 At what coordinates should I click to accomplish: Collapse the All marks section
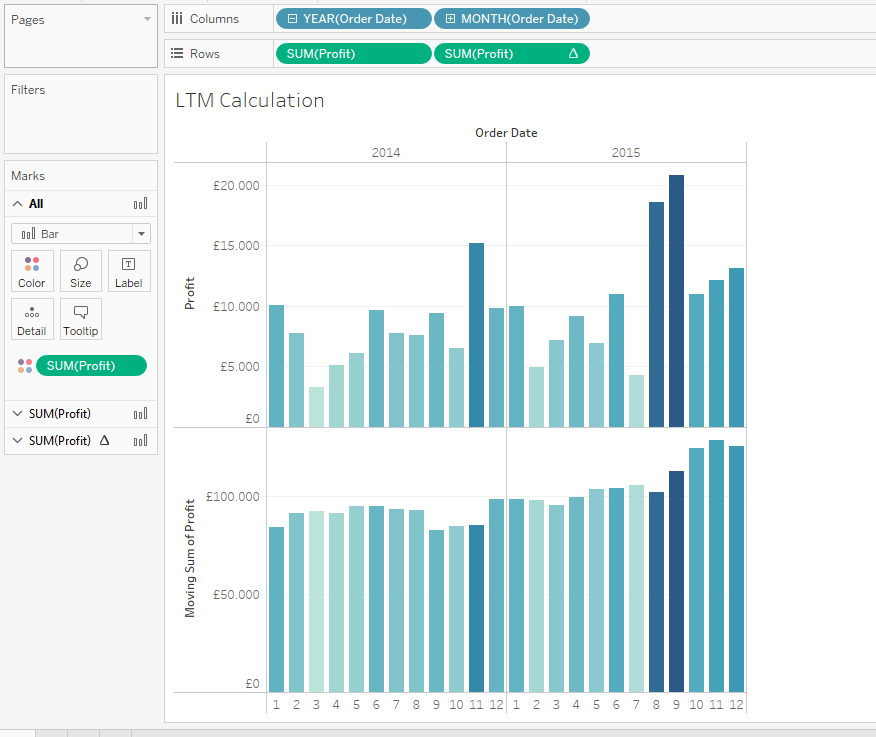17,204
